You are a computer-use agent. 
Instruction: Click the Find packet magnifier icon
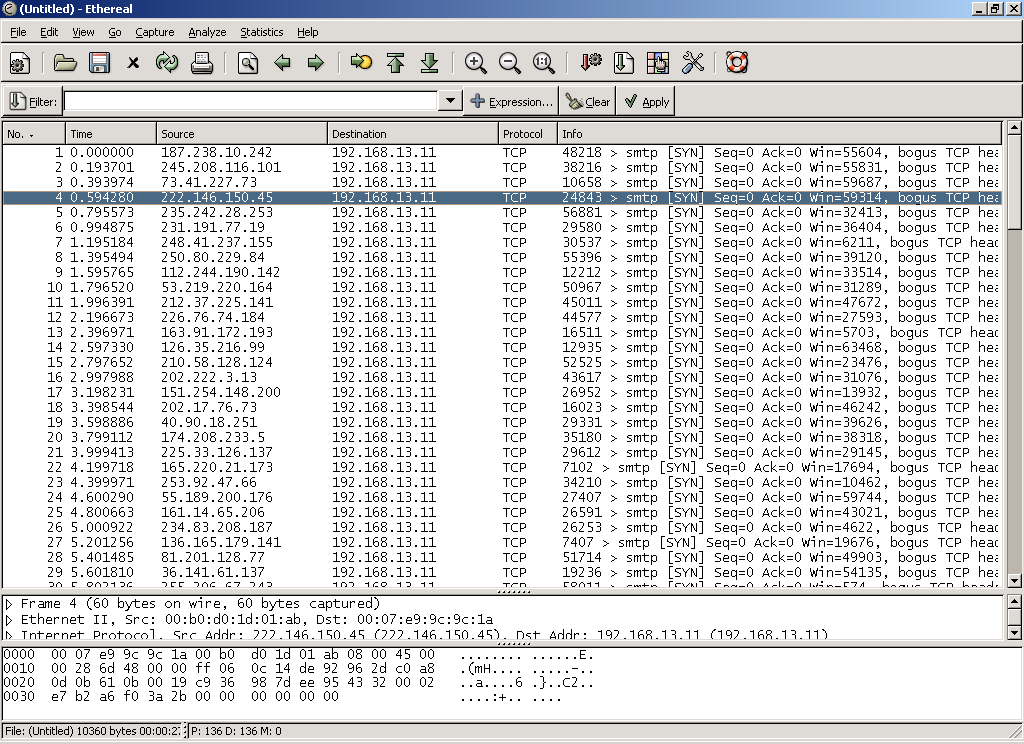click(x=248, y=64)
